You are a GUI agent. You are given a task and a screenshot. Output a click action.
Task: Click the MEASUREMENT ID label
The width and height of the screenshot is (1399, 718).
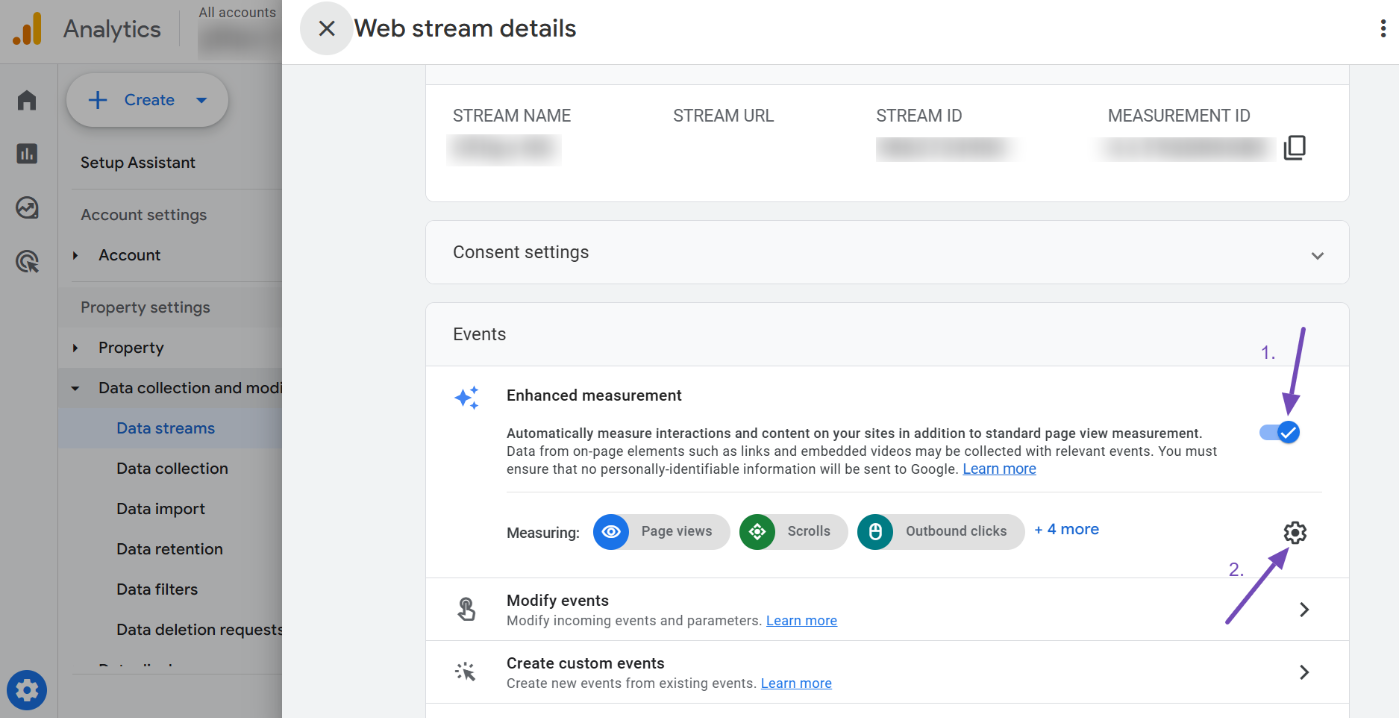(x=1179, y=116)
